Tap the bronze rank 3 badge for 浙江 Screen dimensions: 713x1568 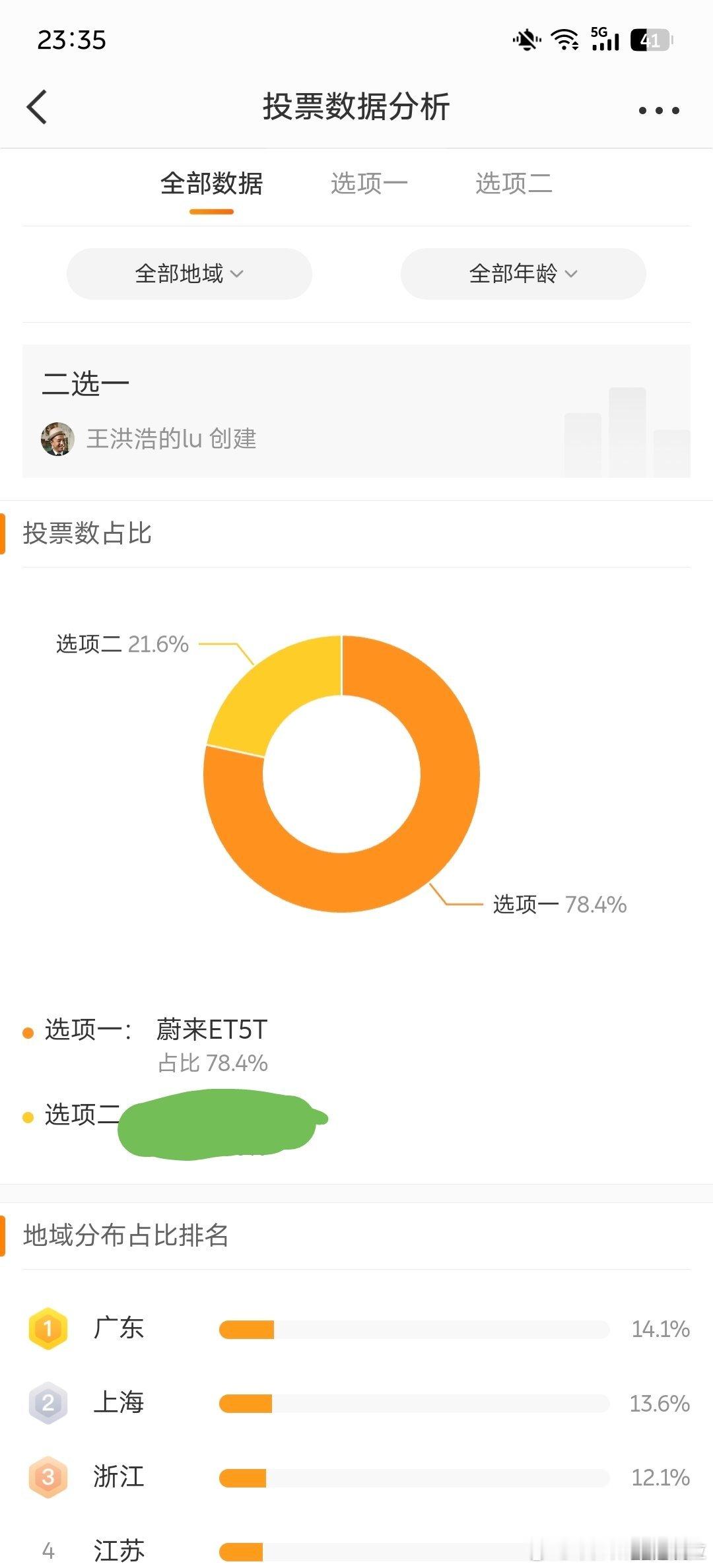48,1477
